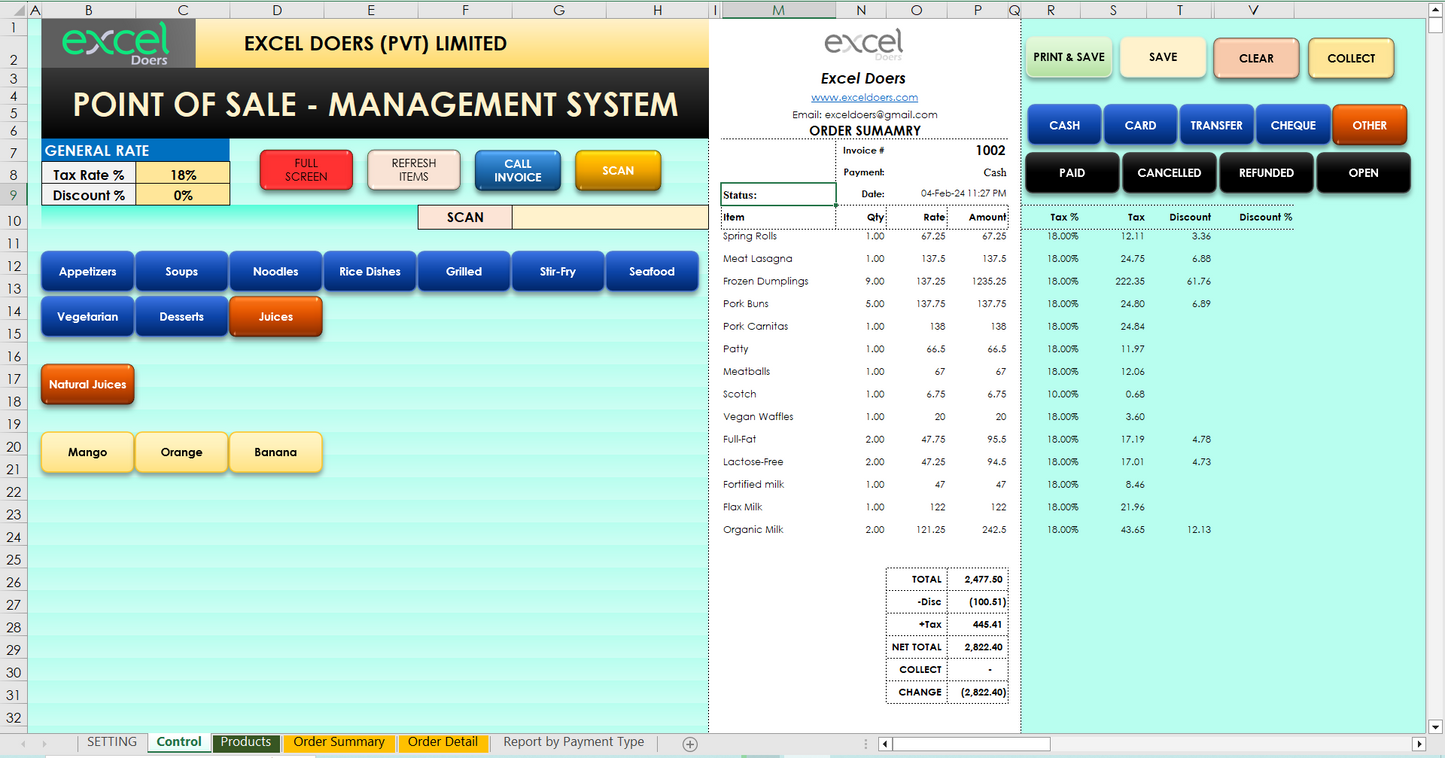Open the www.exceldoers.com link
The width and height of the screenshot is (1445, 758).
[864, 97]
